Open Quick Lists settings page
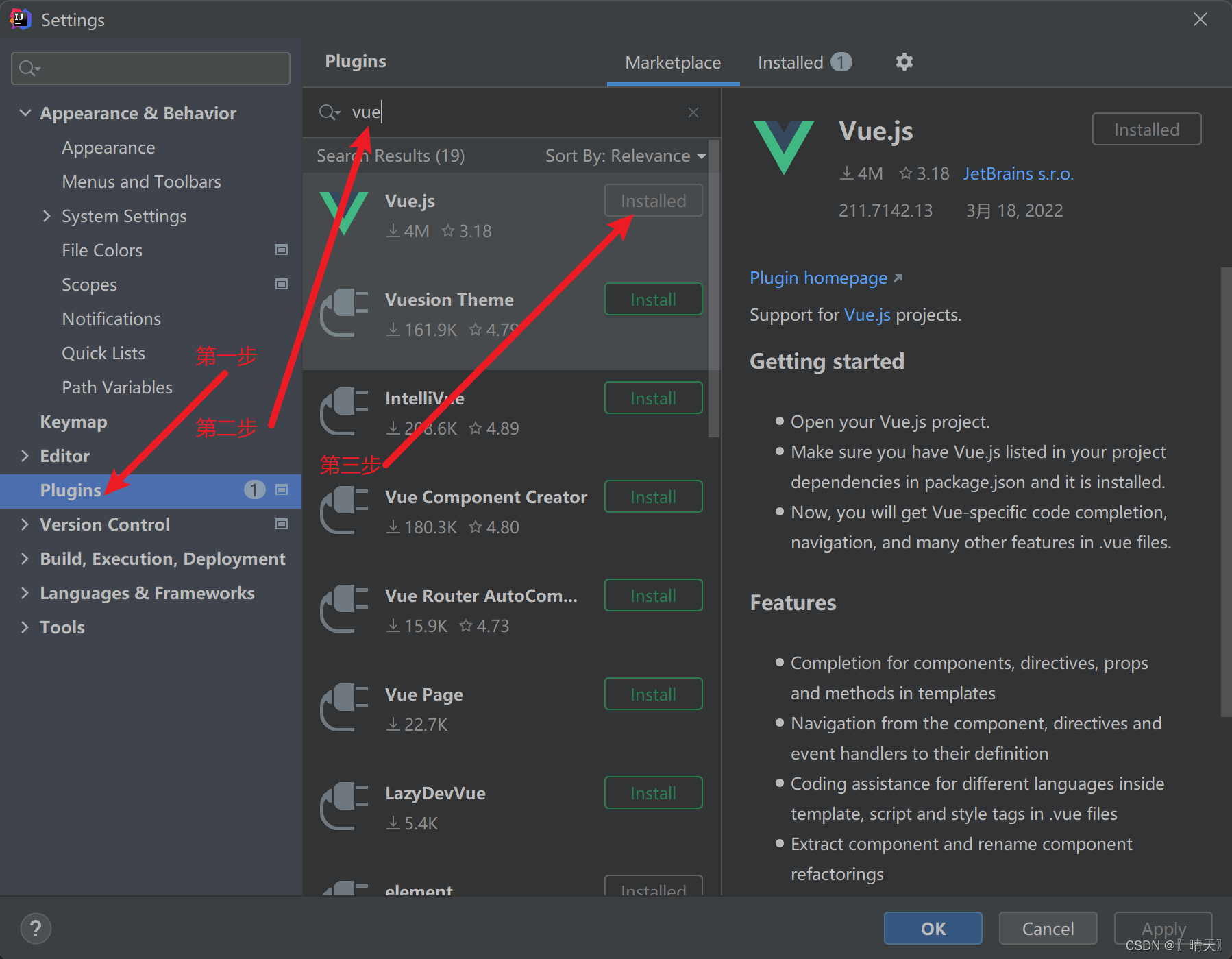This screenshot has height=959, width=1232. [103, 353]
